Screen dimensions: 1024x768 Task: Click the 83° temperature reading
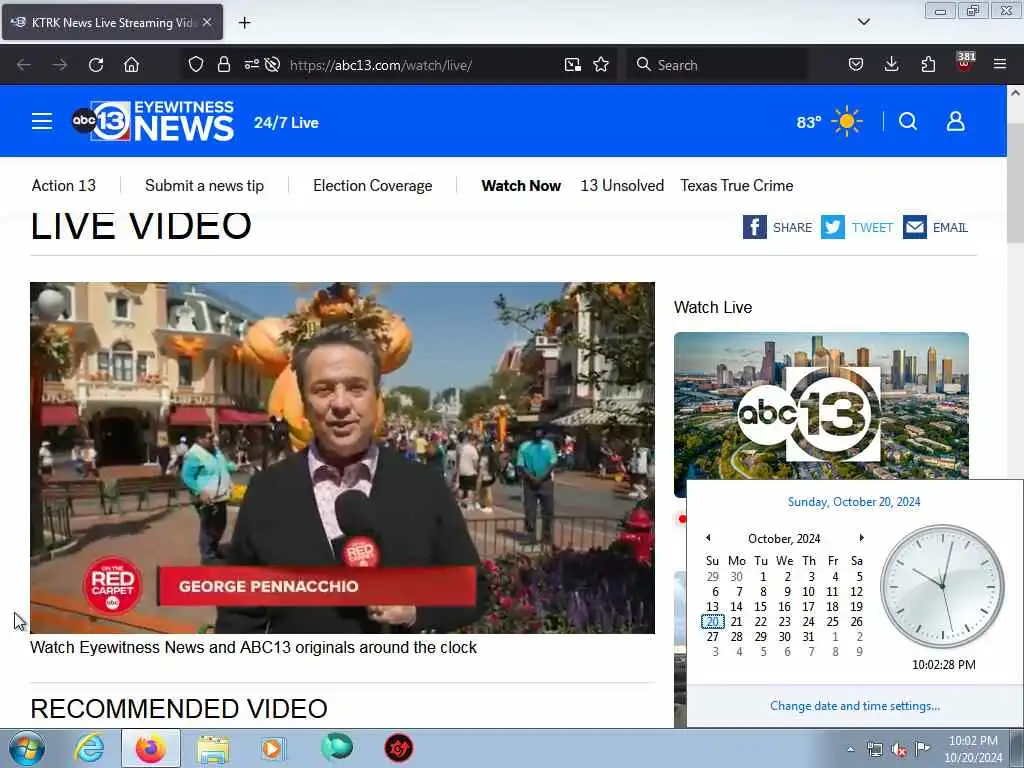tap(808, 122)
